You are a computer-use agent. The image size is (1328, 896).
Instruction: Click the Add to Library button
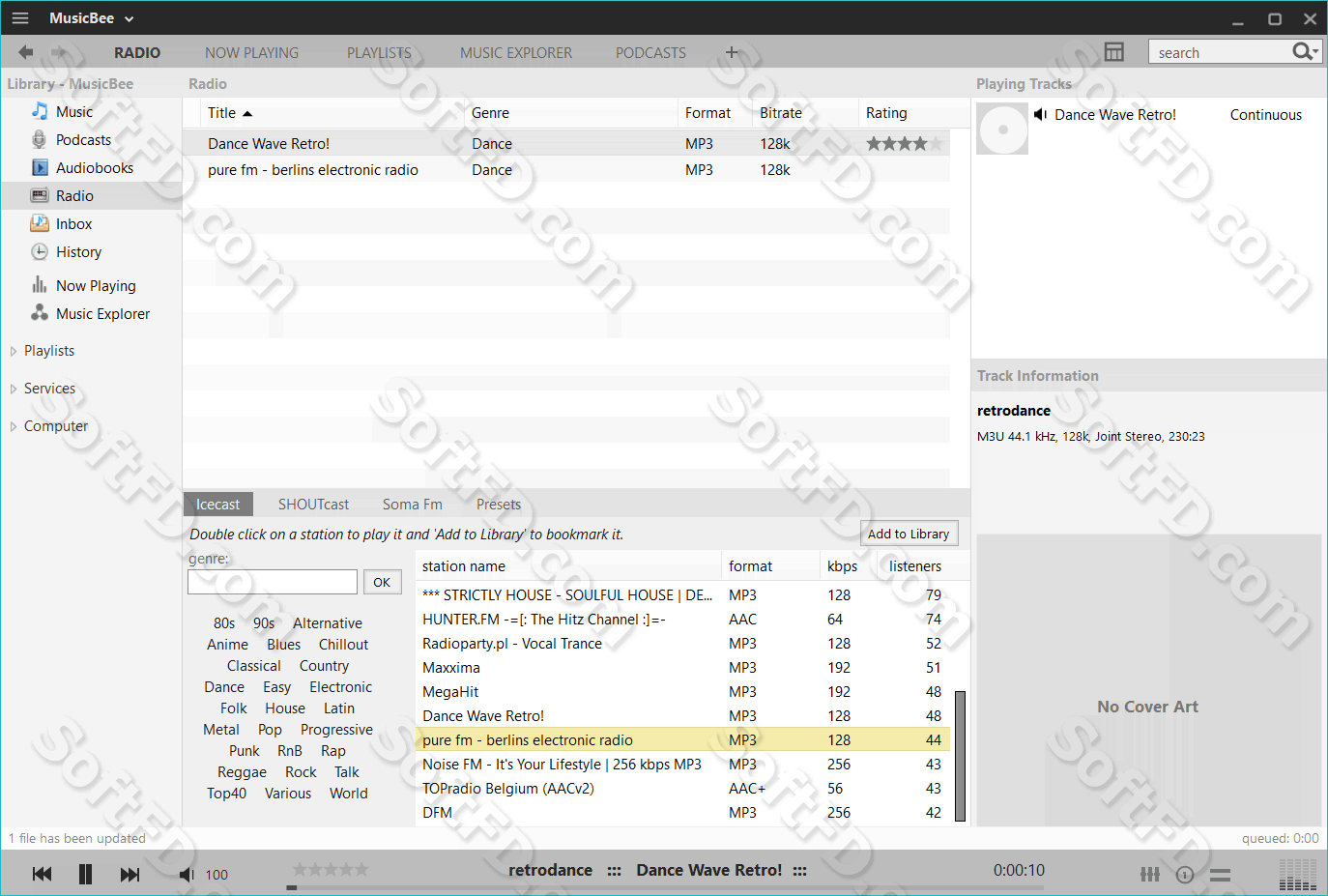909,534
